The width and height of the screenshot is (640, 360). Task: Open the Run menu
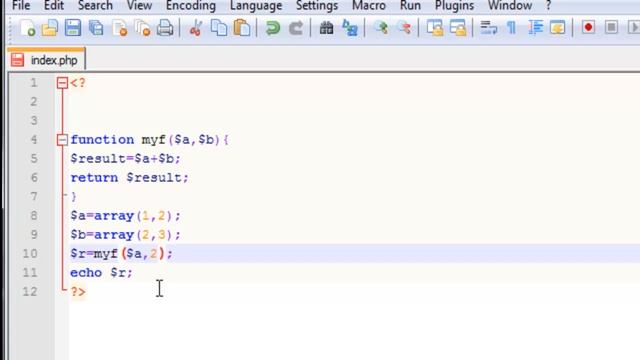pos(410,6)
